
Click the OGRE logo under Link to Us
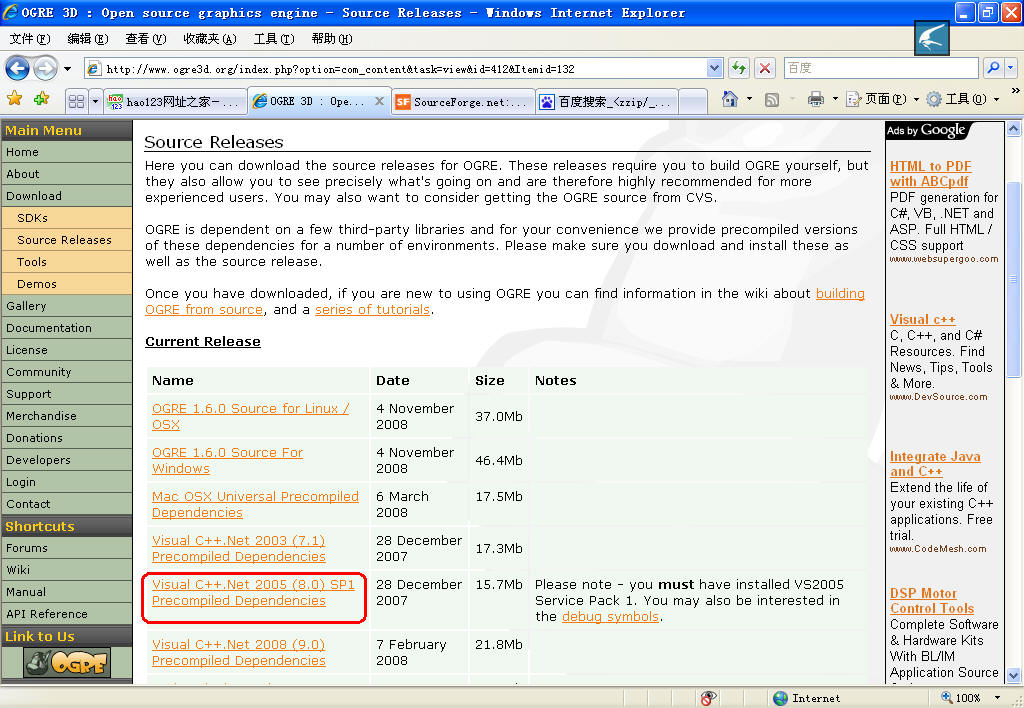click(x=67, y=662)
